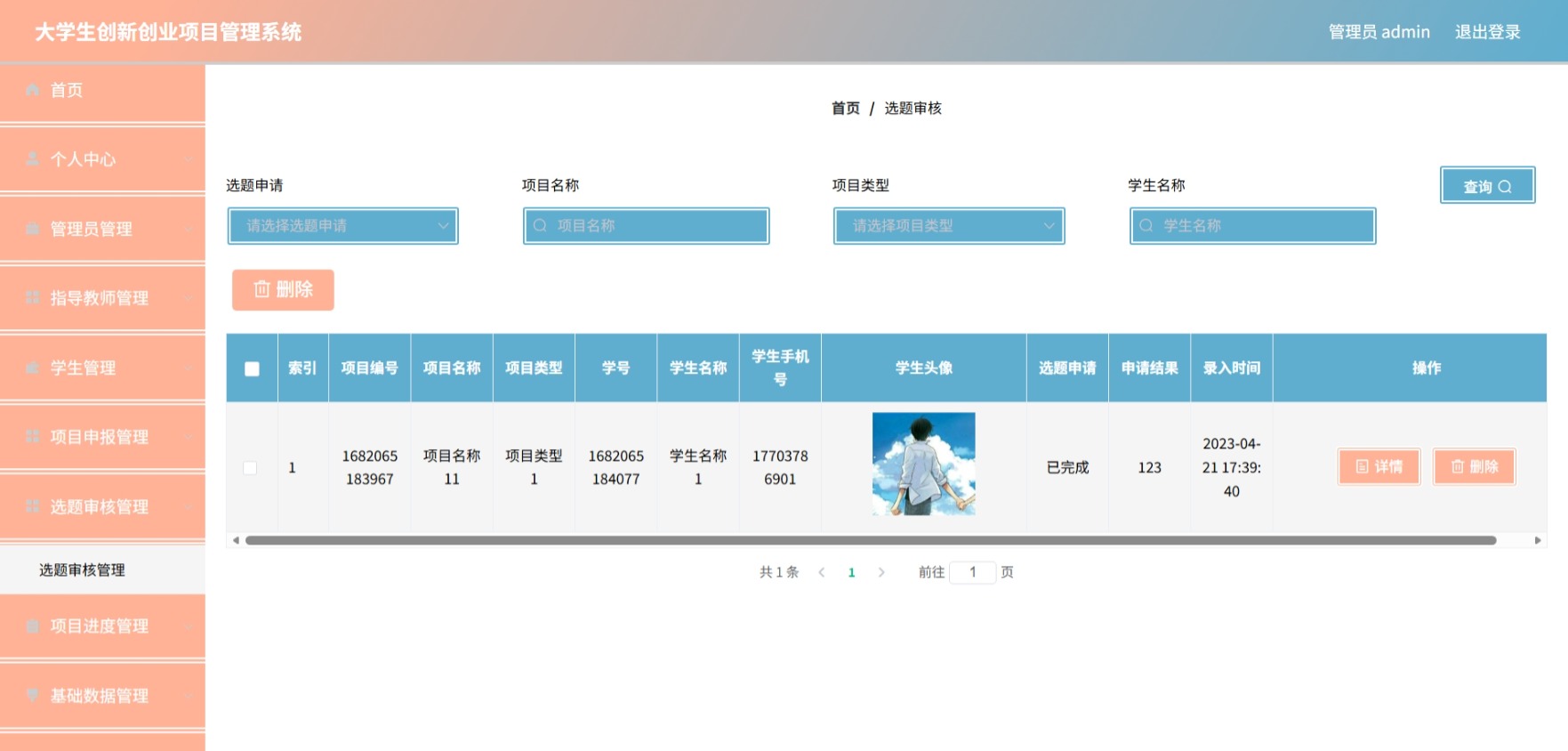1568x751 pixels.
Task: Click 退出登录 to log out
Action: (1487, 32)
